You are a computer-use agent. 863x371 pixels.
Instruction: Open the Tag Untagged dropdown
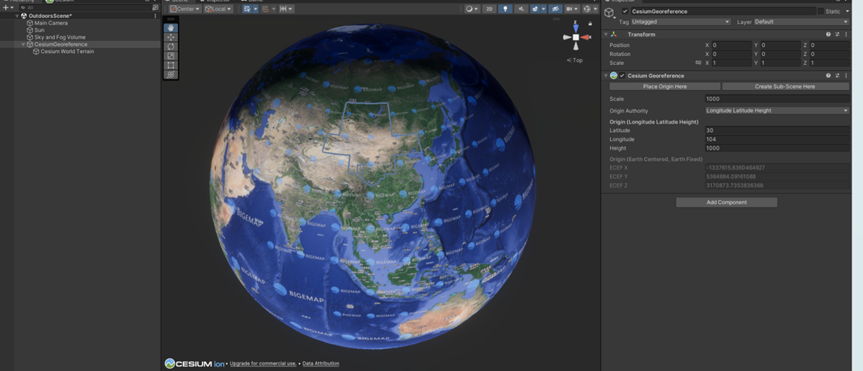[680, 21]
